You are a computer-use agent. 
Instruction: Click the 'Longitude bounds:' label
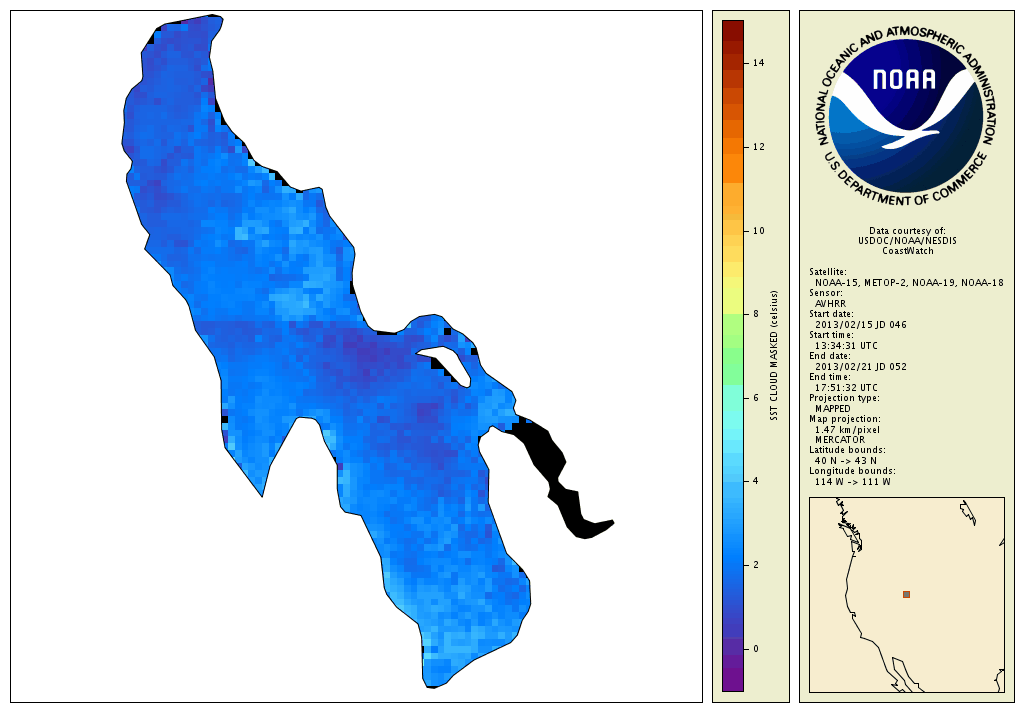[x=852, y=471]
